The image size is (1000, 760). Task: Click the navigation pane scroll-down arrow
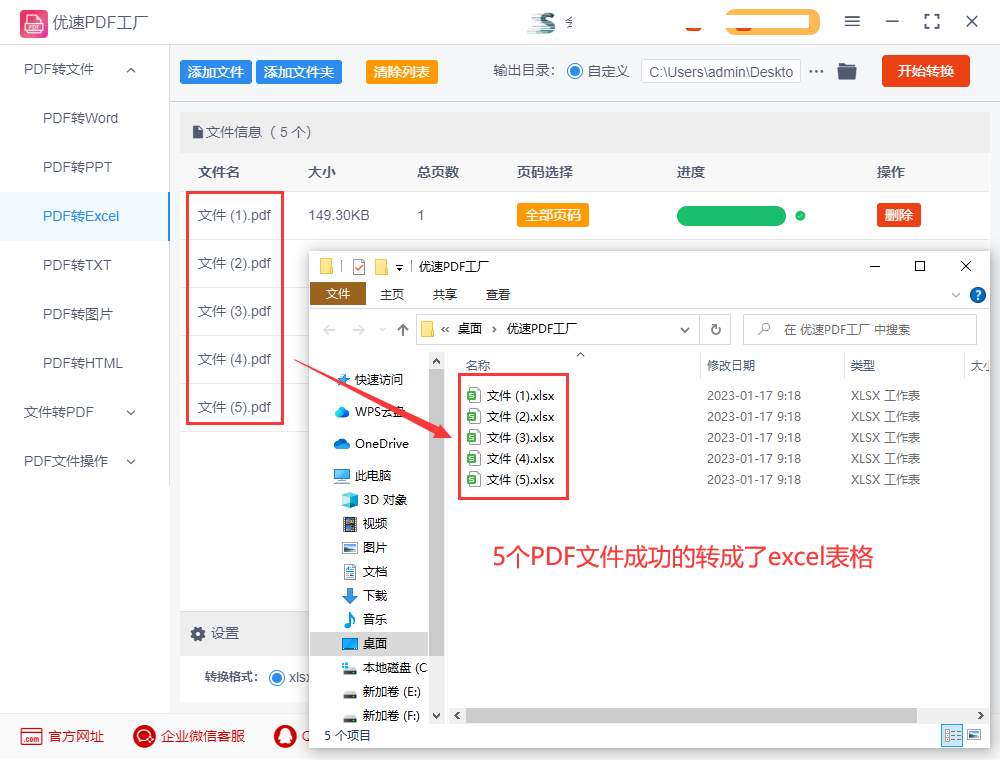(x=436, y=715)
